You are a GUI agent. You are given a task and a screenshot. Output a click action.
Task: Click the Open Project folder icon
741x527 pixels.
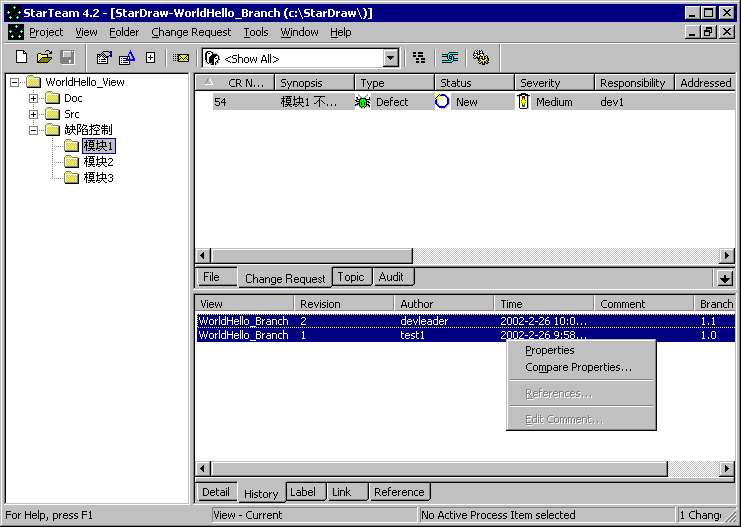click(44, 58)
